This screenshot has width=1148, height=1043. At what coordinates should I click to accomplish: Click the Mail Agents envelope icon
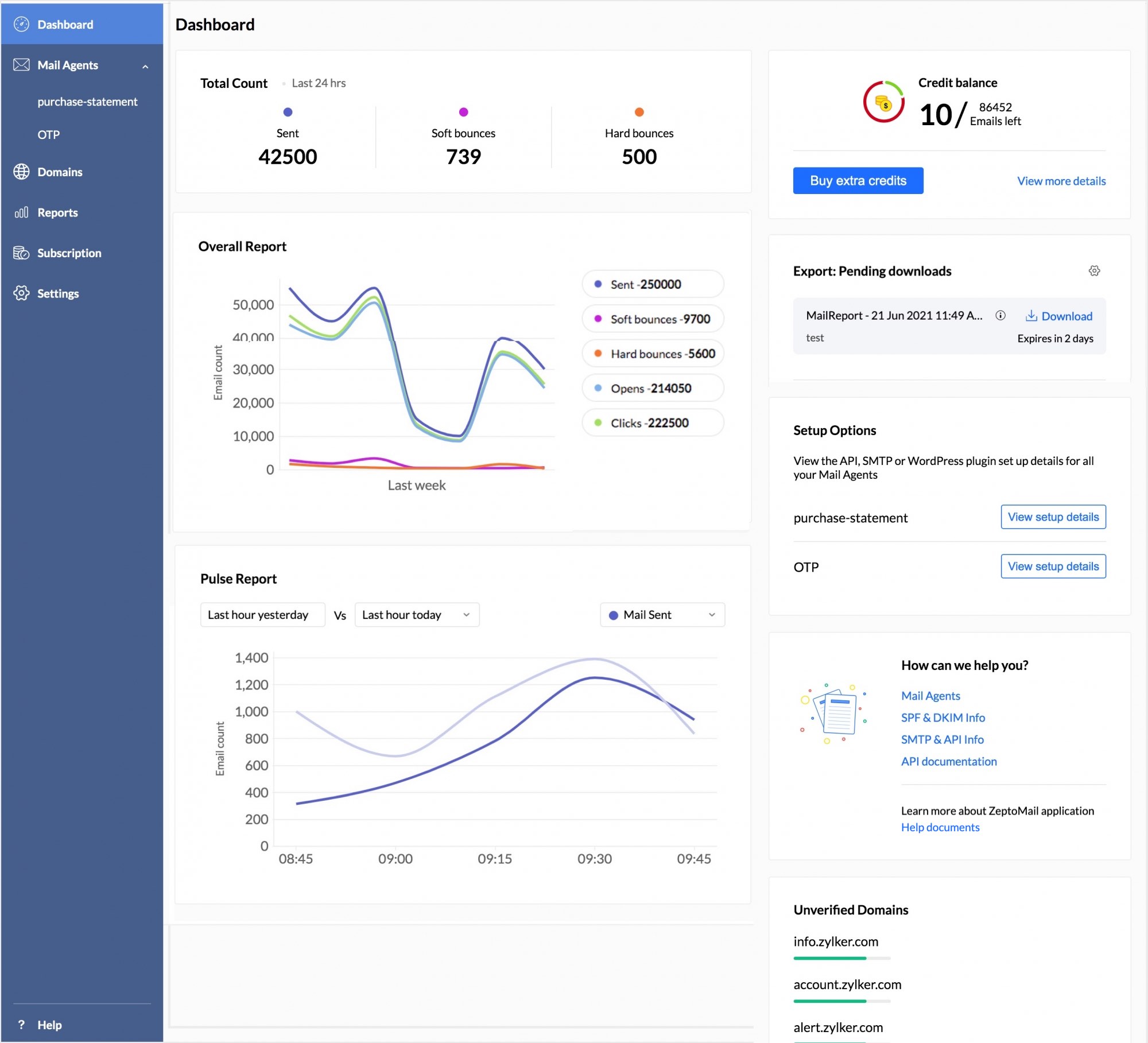[21, 65]
